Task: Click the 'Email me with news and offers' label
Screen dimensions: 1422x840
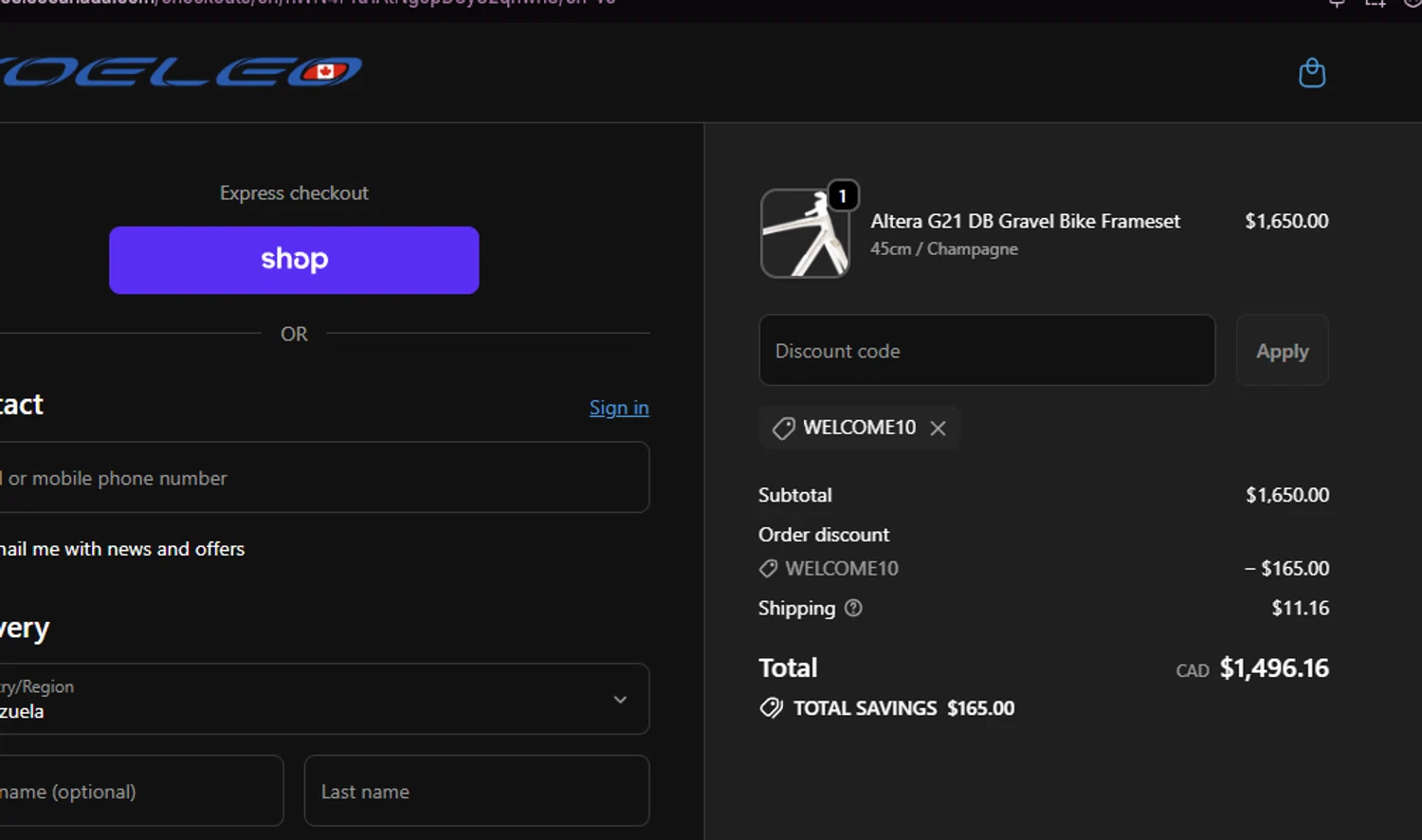Action: tap(122, 549)
